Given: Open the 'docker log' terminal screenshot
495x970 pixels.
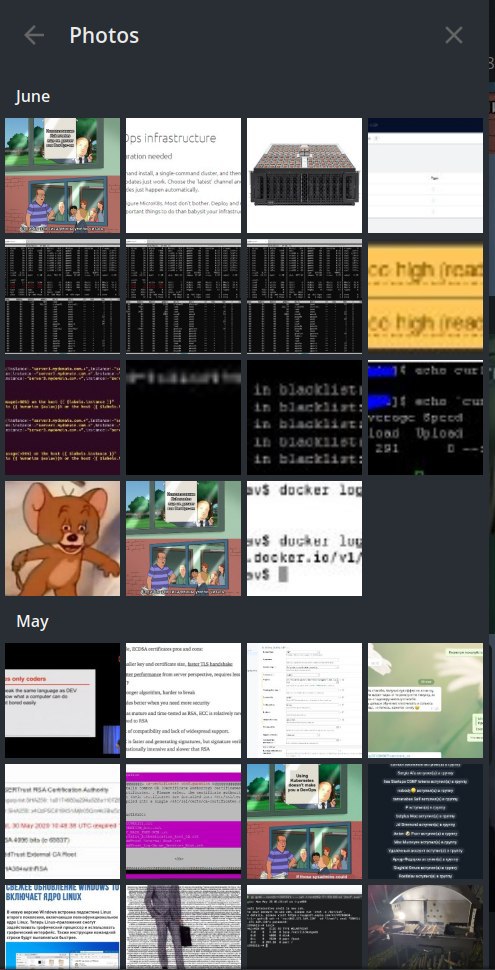Looking at the screenshot, I should [304, 539].
